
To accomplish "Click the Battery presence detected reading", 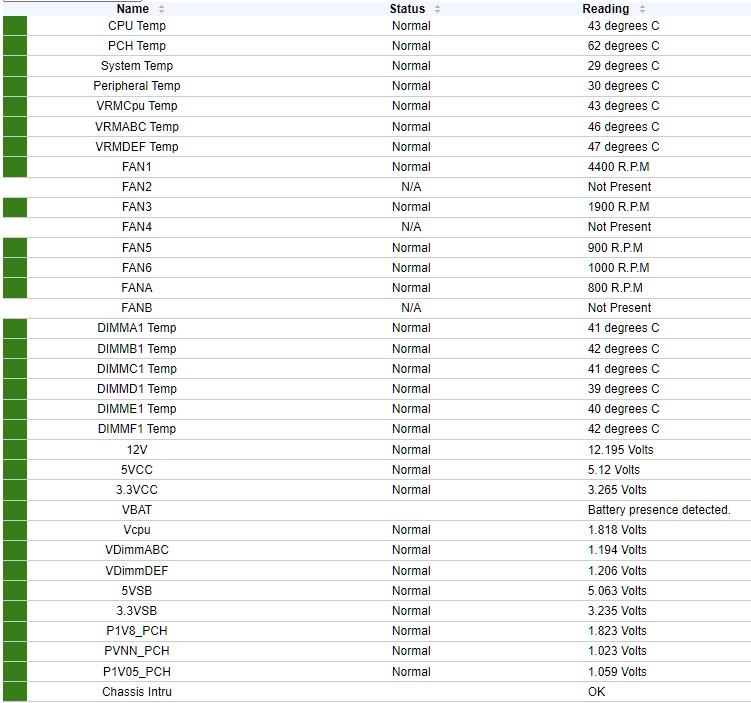I will 659,510.
